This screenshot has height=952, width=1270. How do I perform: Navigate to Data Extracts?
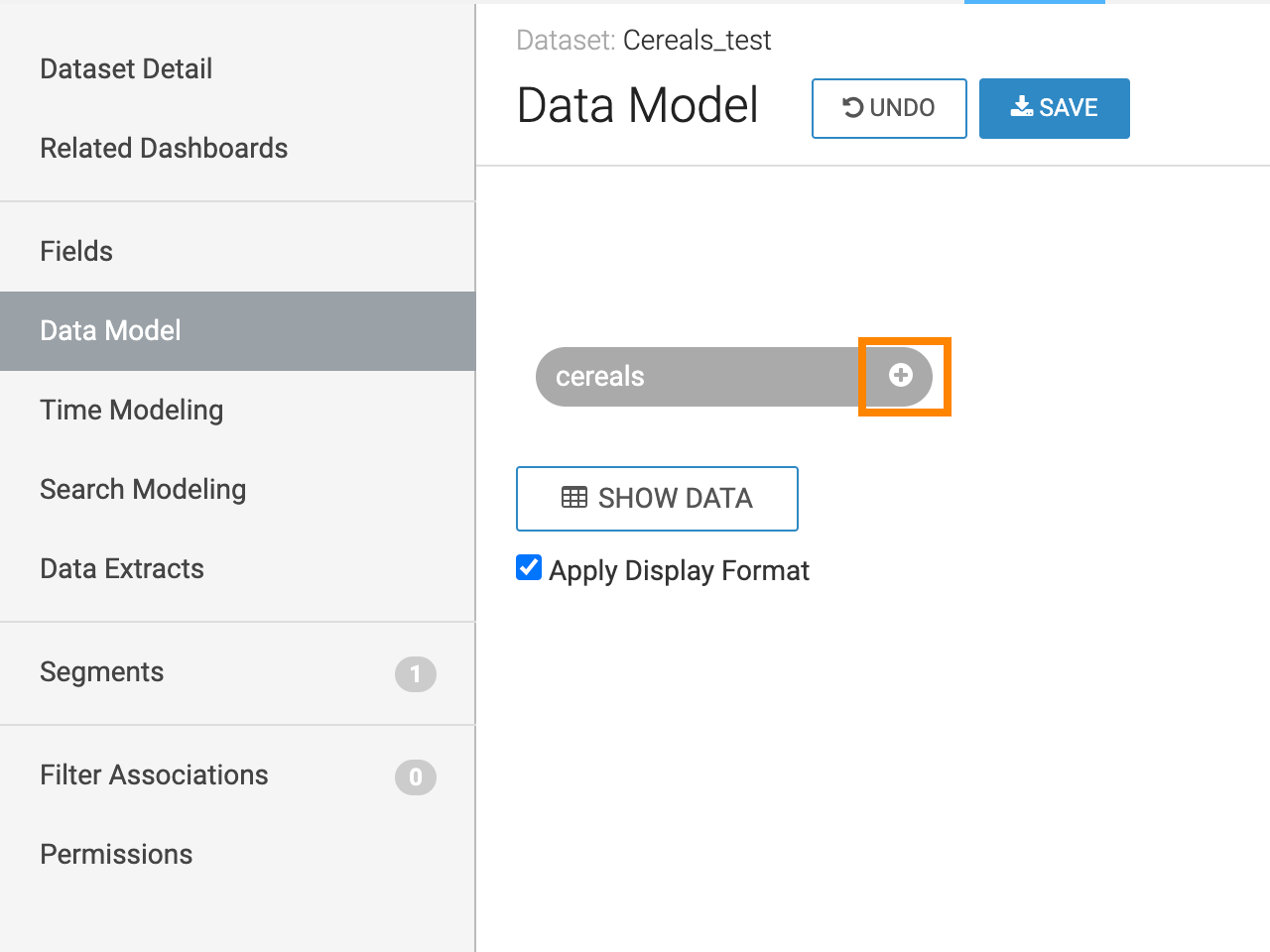pos(122,568)
